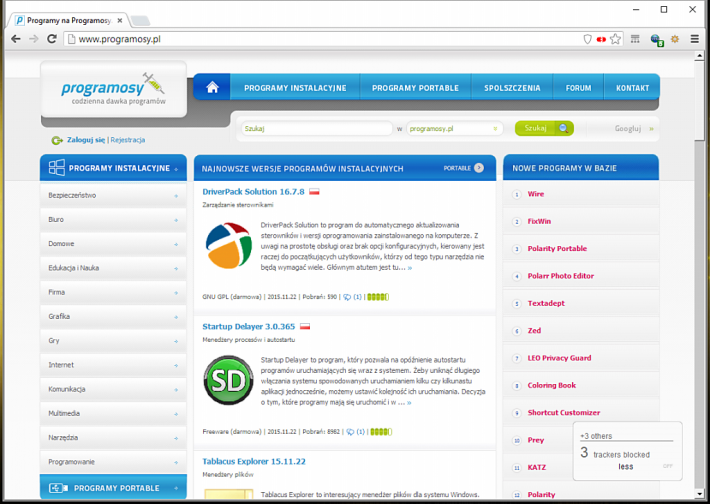
Task: Open the Programowanie category
Action: click(x=113, y=462)
